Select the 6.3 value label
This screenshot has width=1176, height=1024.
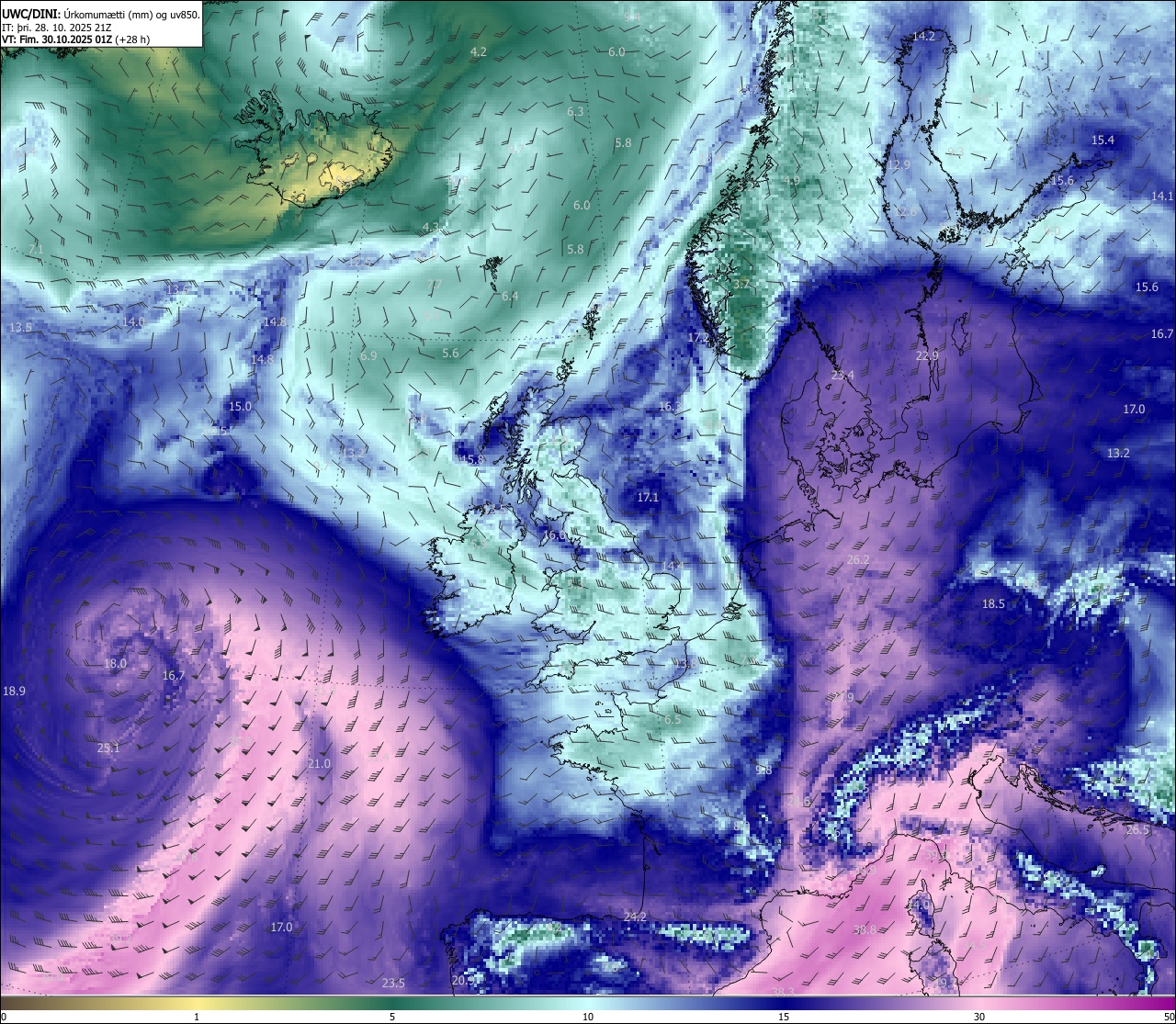[x=575, y=111]
